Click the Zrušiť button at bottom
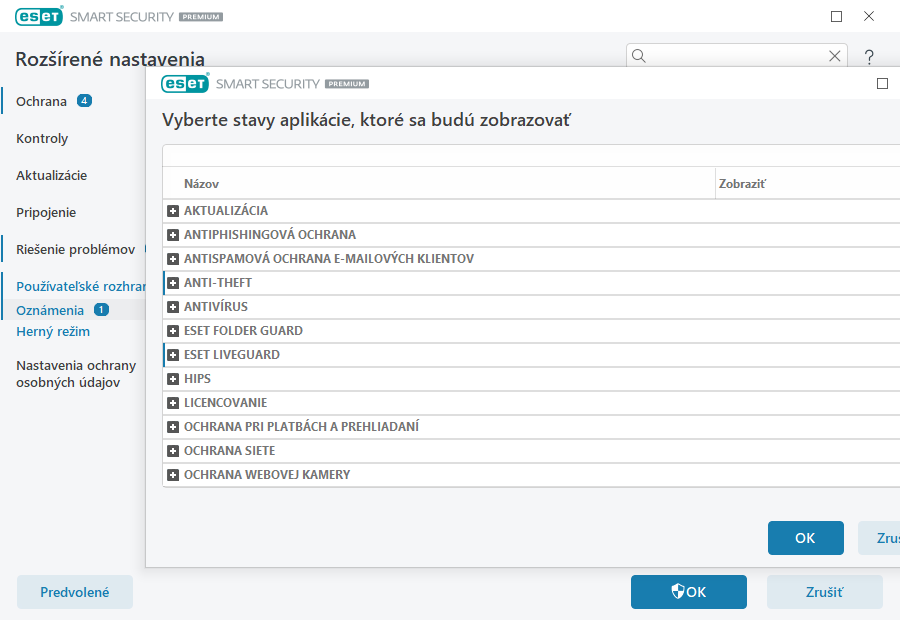The height and width of the screenshot is (620, 900). coord(824,592)
